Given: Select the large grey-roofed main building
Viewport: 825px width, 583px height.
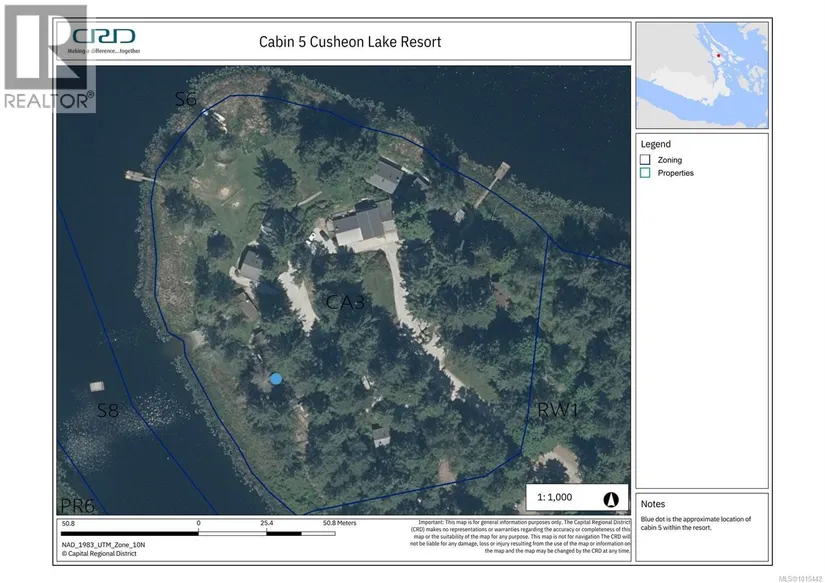Looking at the screenshot, I should click(x=364, y=224).
